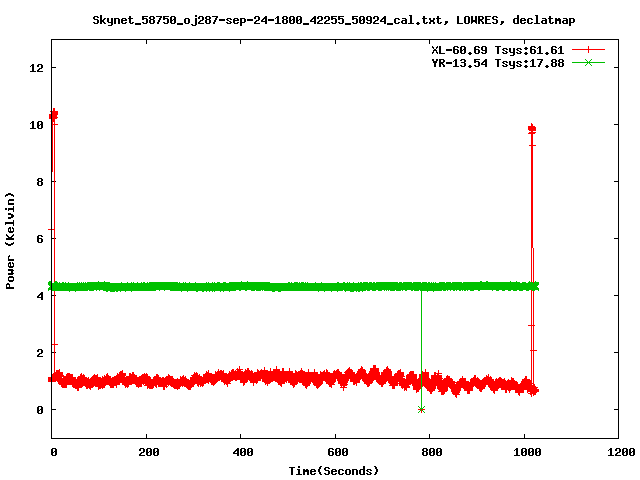This screenshot has height=480, width=640.
Task: Click the Power (Kelvin) y-axis label
Action: click(x=10, y=241)
